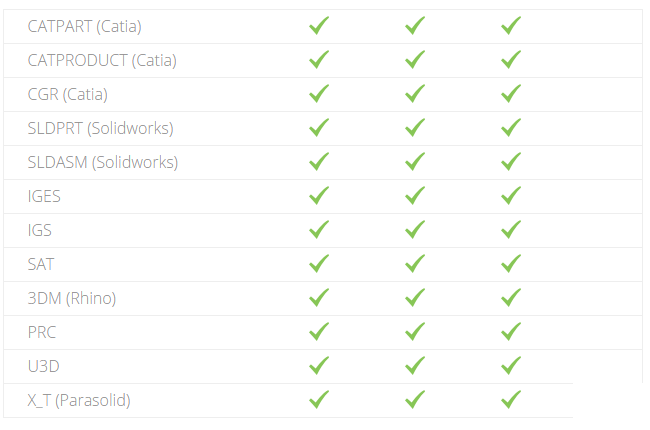Click the last checkmark in the 3DM (Rhino) row

coord(511,298)
